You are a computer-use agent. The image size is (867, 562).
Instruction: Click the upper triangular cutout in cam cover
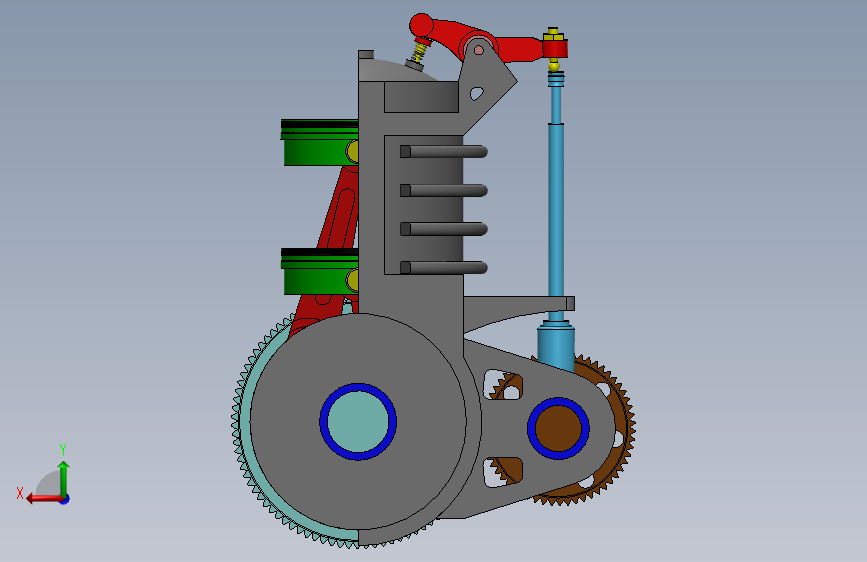503,384
